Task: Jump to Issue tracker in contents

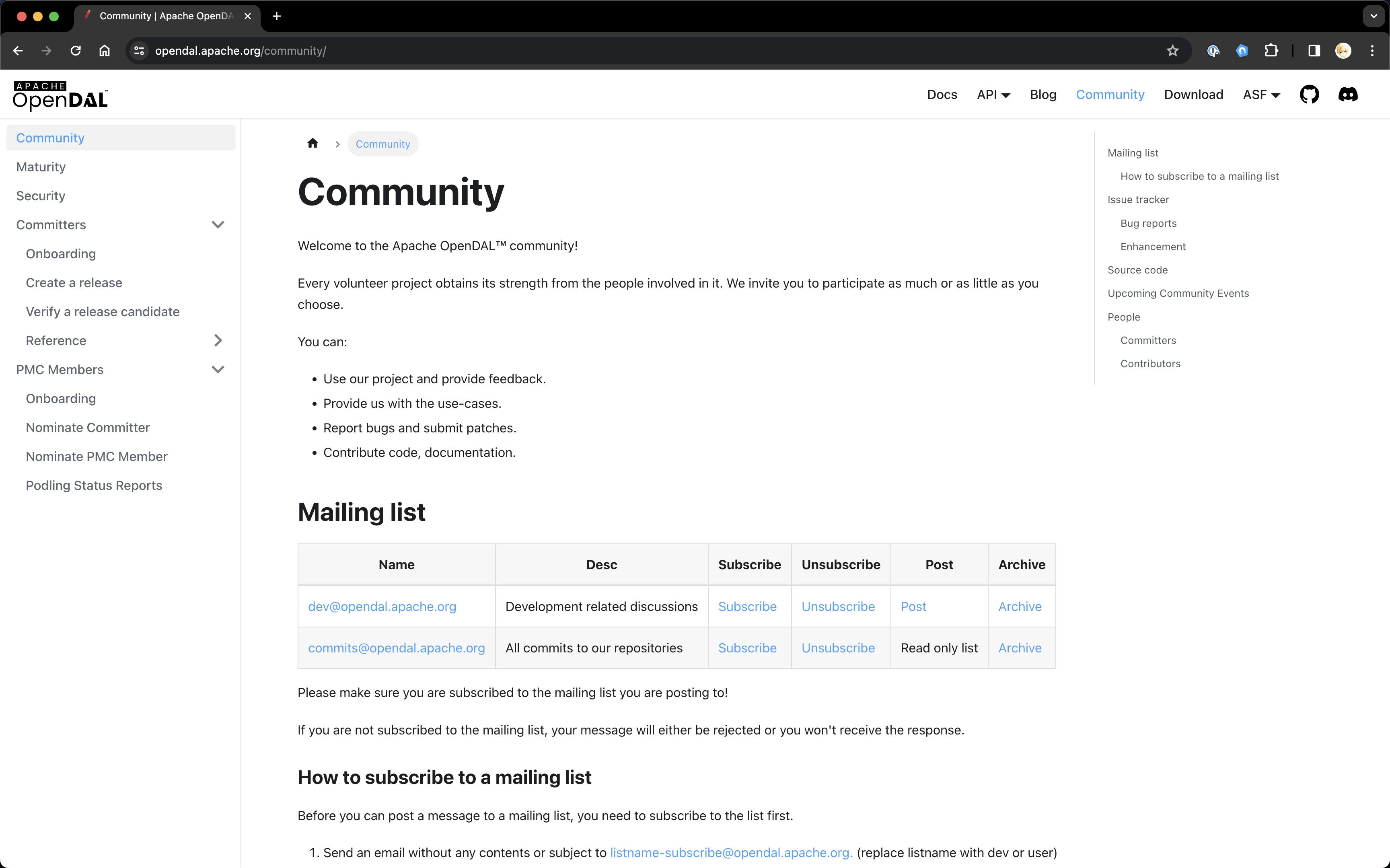Action: point(1137,200)
